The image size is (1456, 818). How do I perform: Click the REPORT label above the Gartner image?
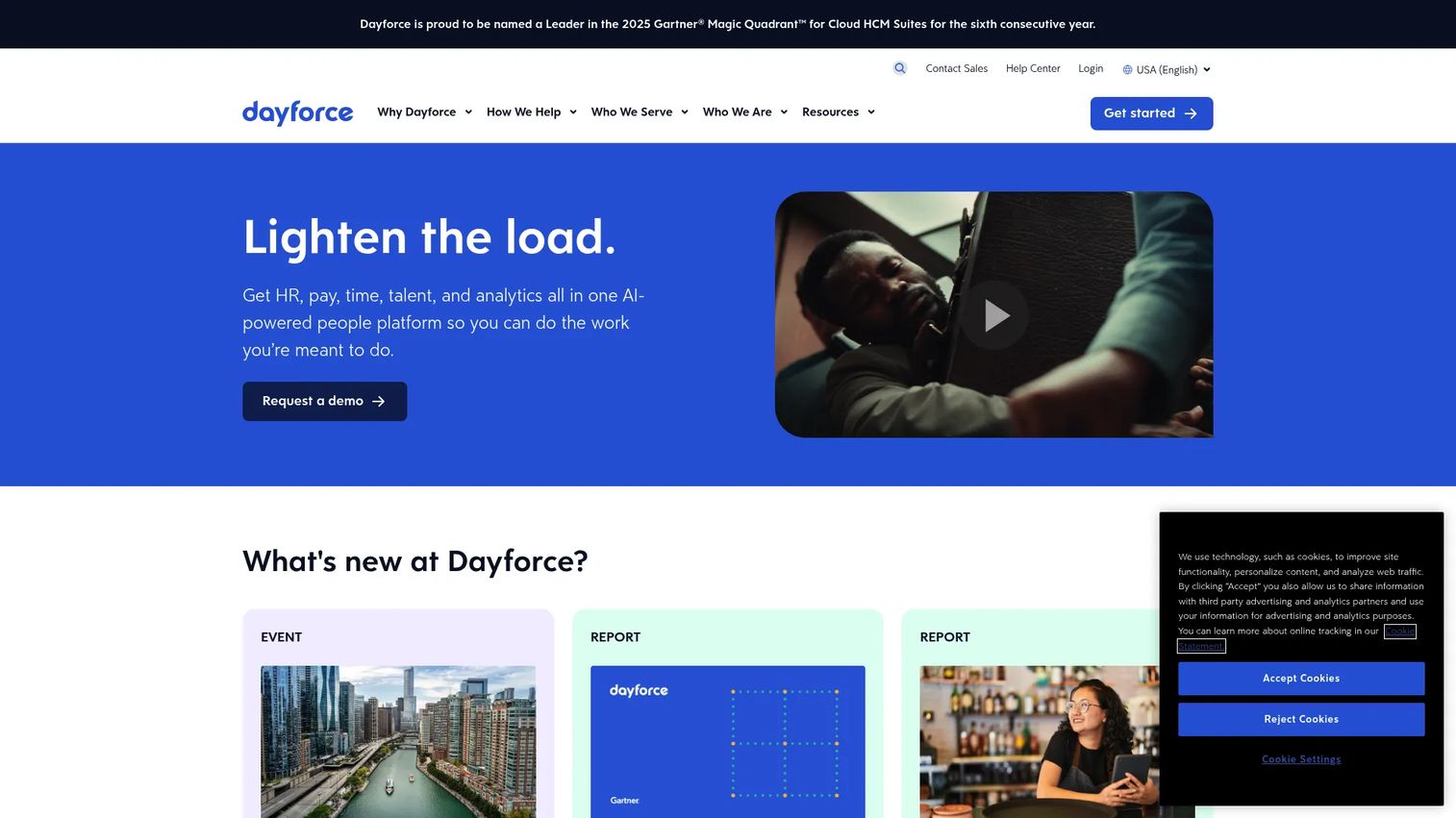coord(615,637)
